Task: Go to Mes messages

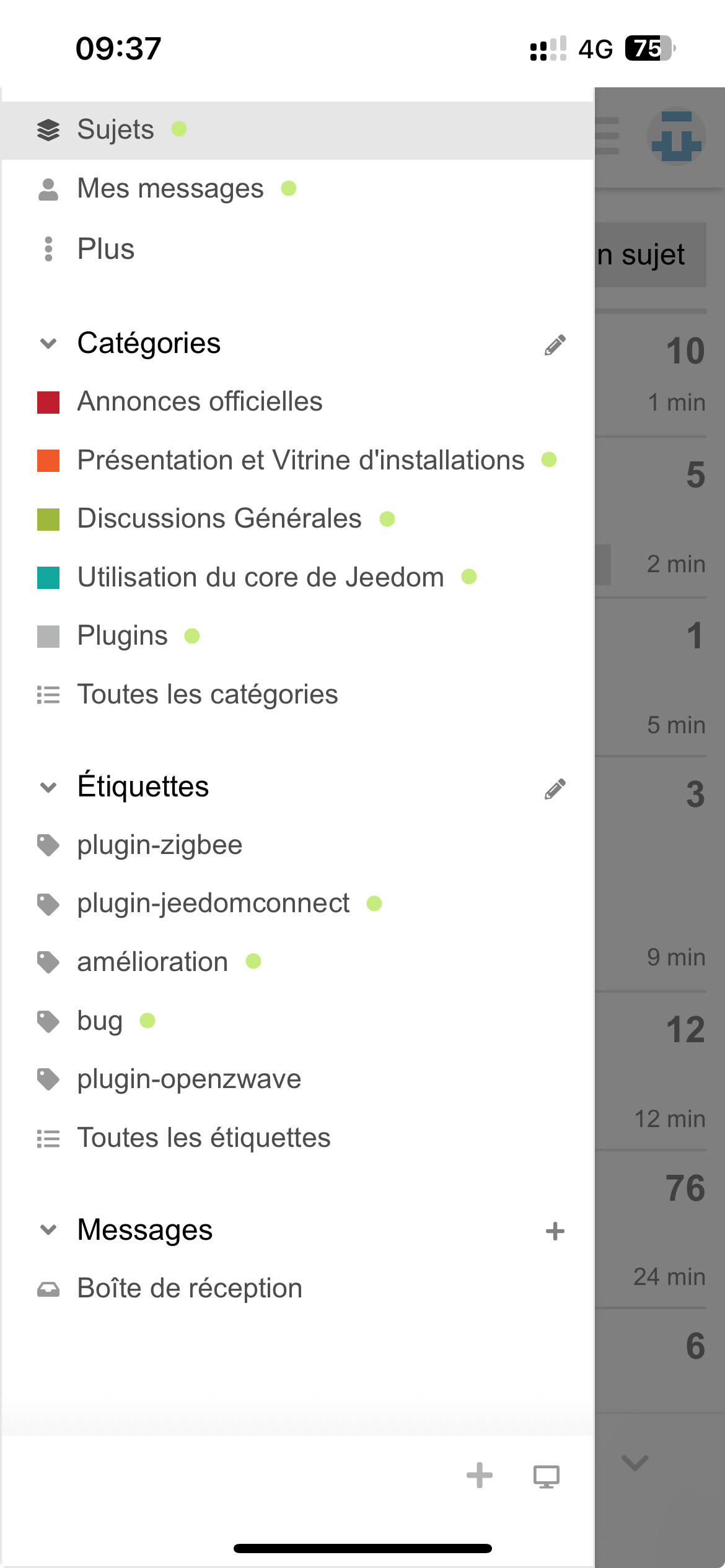Action: 170,189
